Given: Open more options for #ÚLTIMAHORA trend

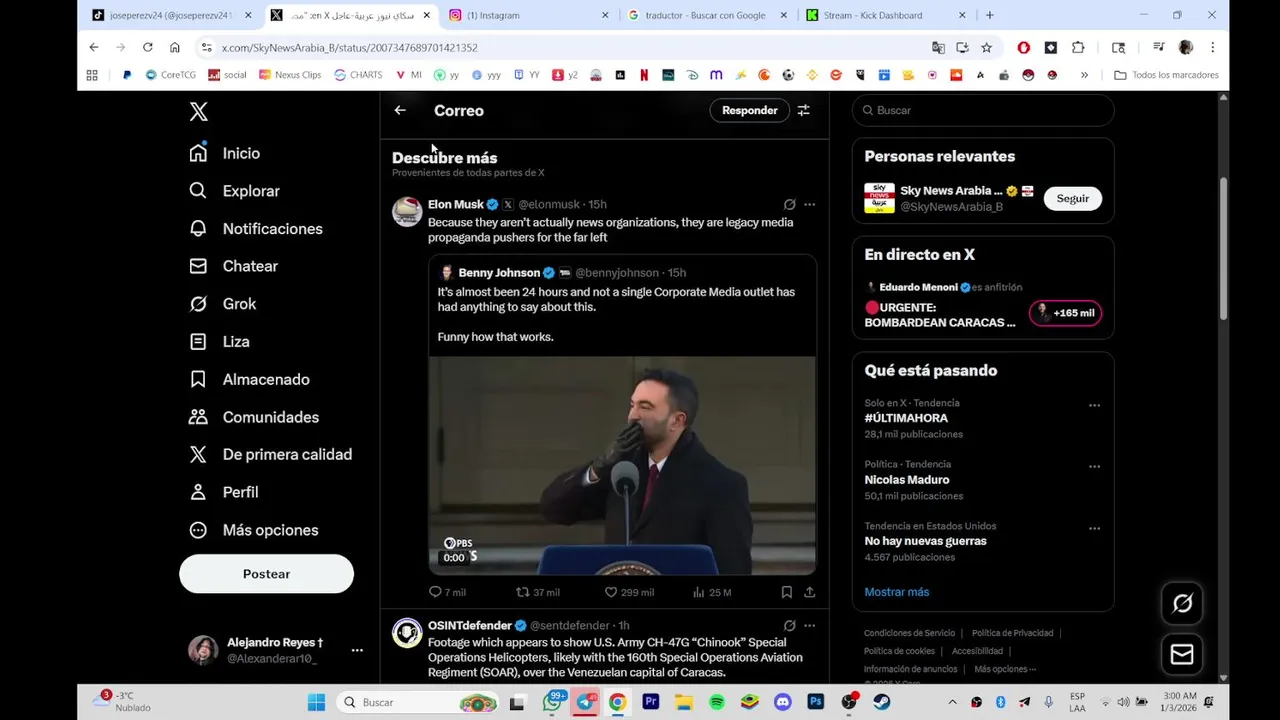Looking at the screenshot, I should click(1094, 406).
